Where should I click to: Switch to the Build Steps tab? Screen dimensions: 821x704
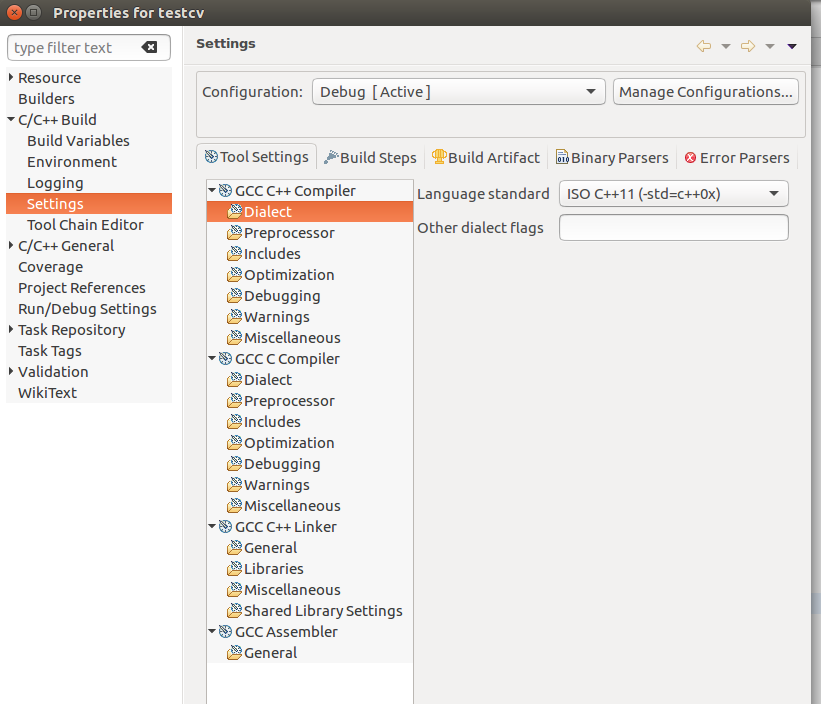tap(371, 157)
